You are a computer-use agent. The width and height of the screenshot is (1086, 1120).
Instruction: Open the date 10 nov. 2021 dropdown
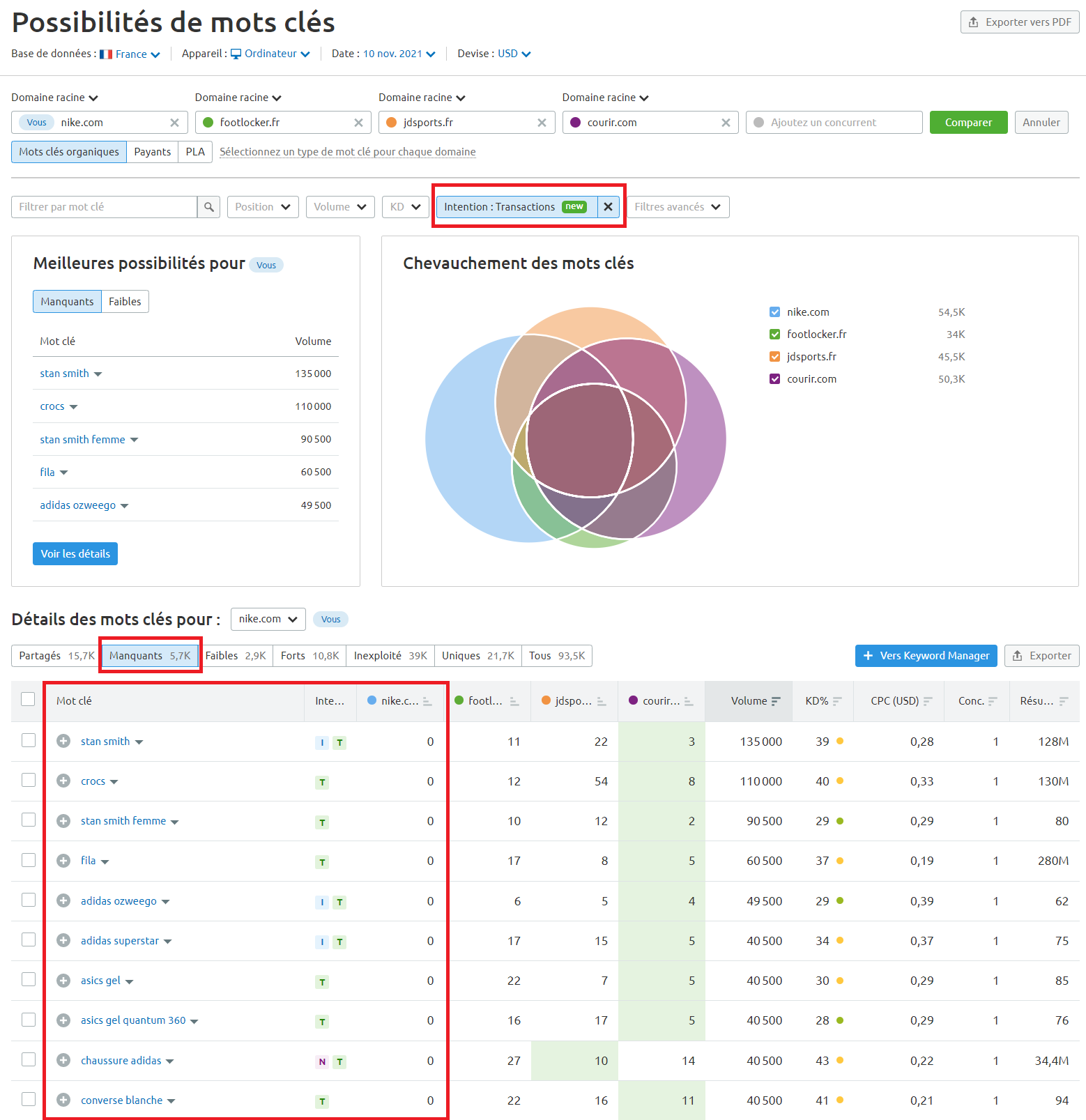point(399,54)
